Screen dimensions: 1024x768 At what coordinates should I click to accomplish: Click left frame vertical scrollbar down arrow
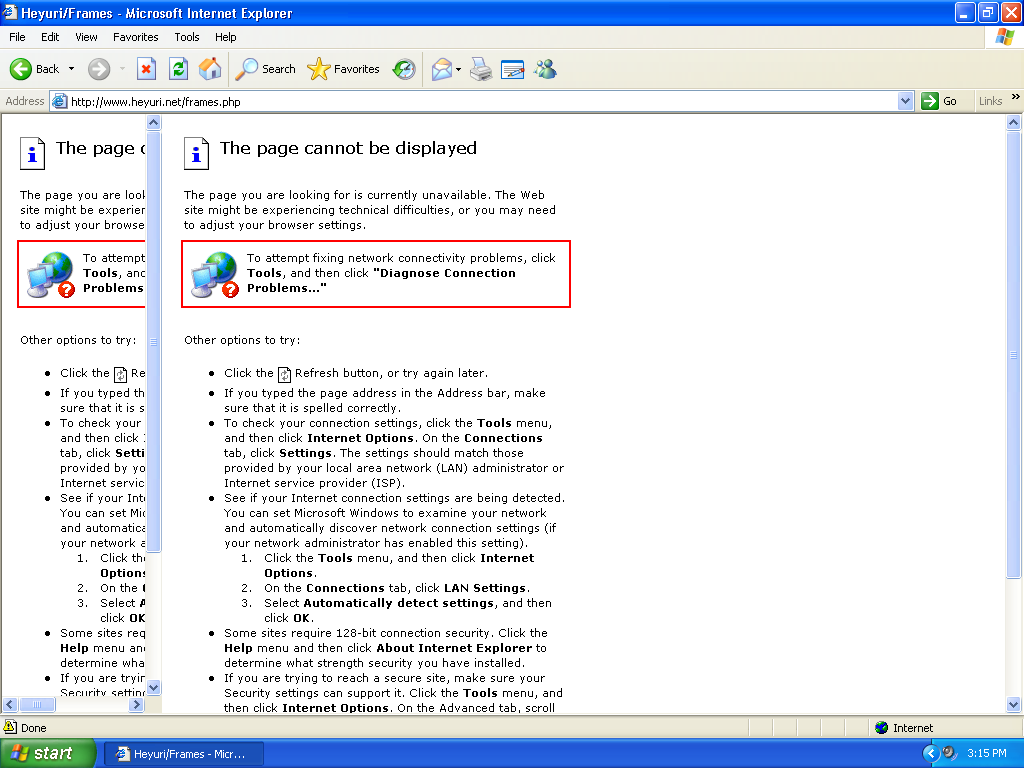point(153,687)
